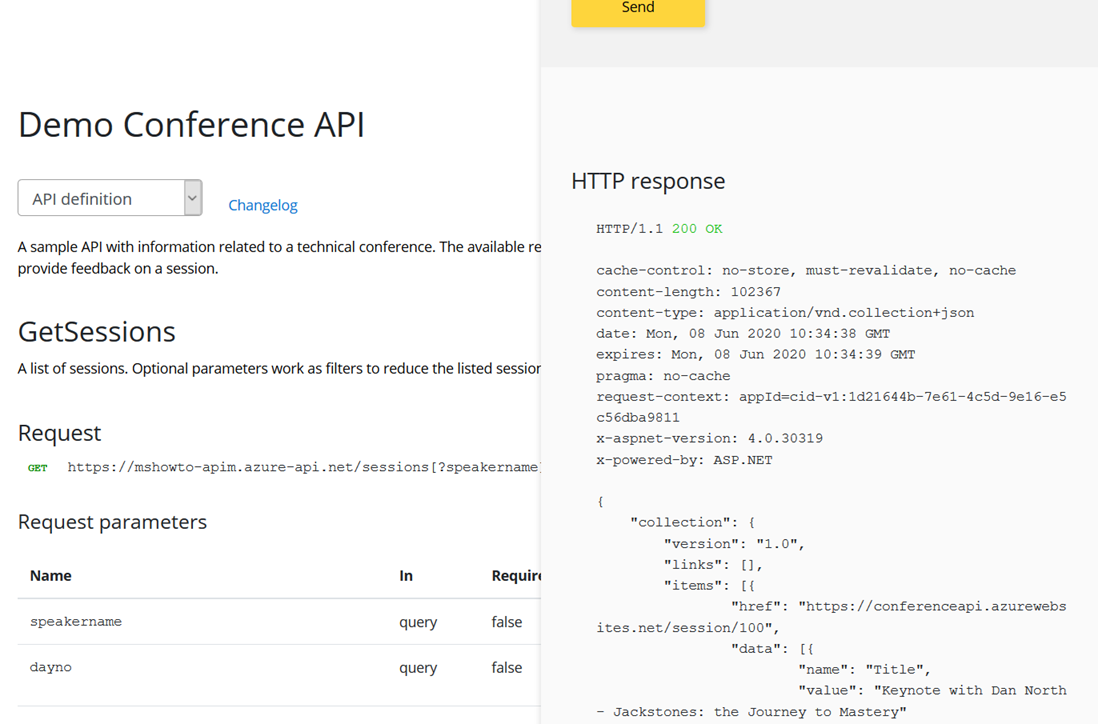Click the false cell in speakername row

point(507,622)
